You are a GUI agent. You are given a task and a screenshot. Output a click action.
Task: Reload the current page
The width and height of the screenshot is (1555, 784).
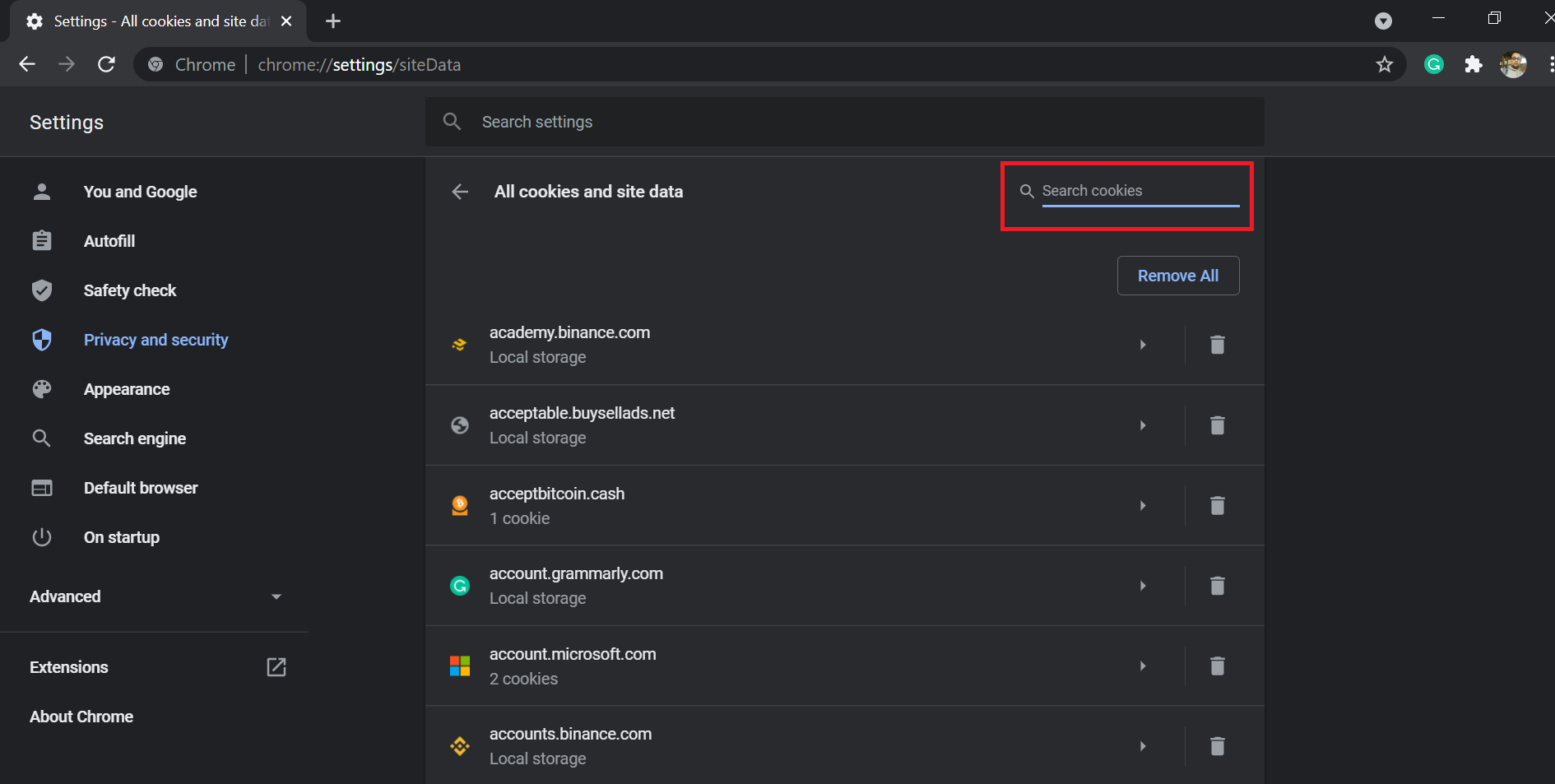(106, 64)
